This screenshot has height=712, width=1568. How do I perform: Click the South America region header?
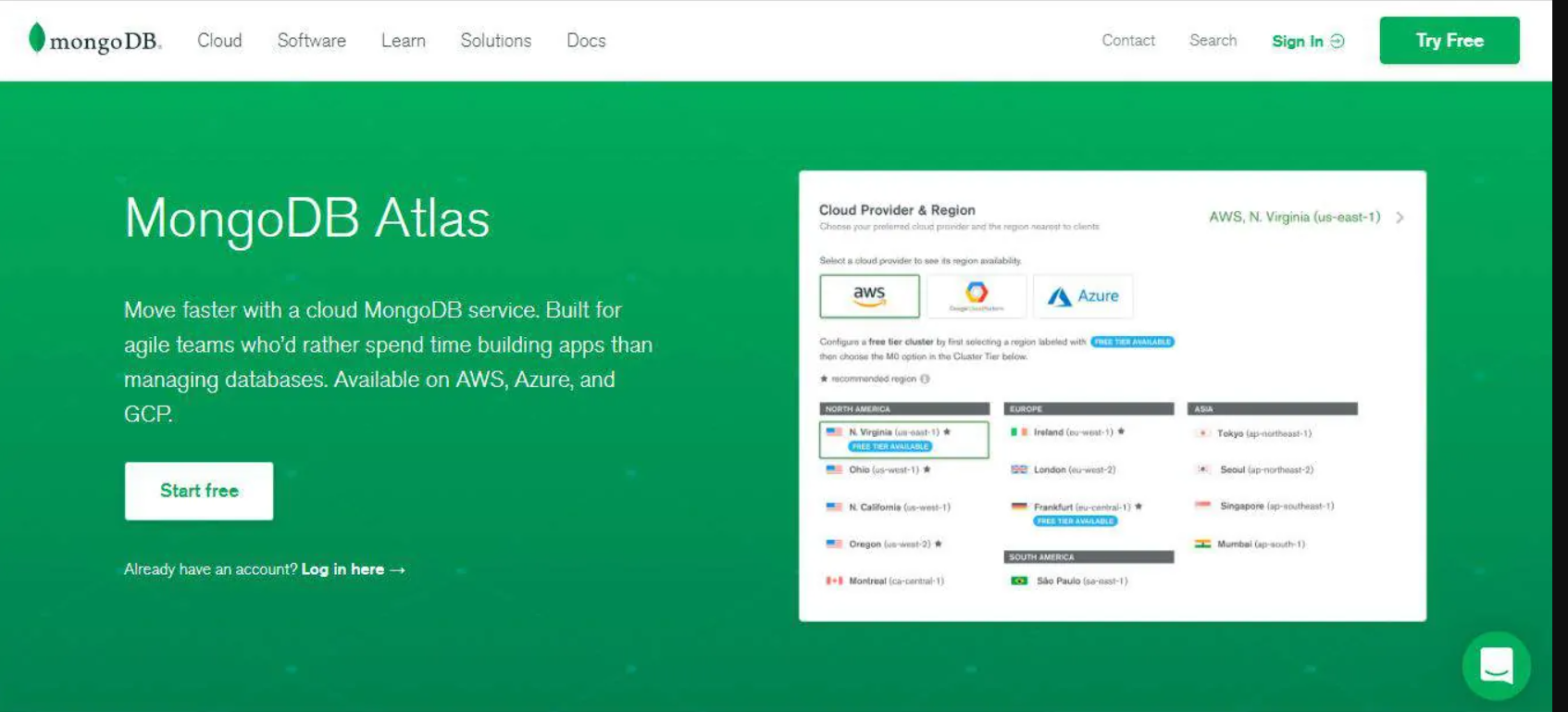pyautogui.click(x=1089, y=557)
